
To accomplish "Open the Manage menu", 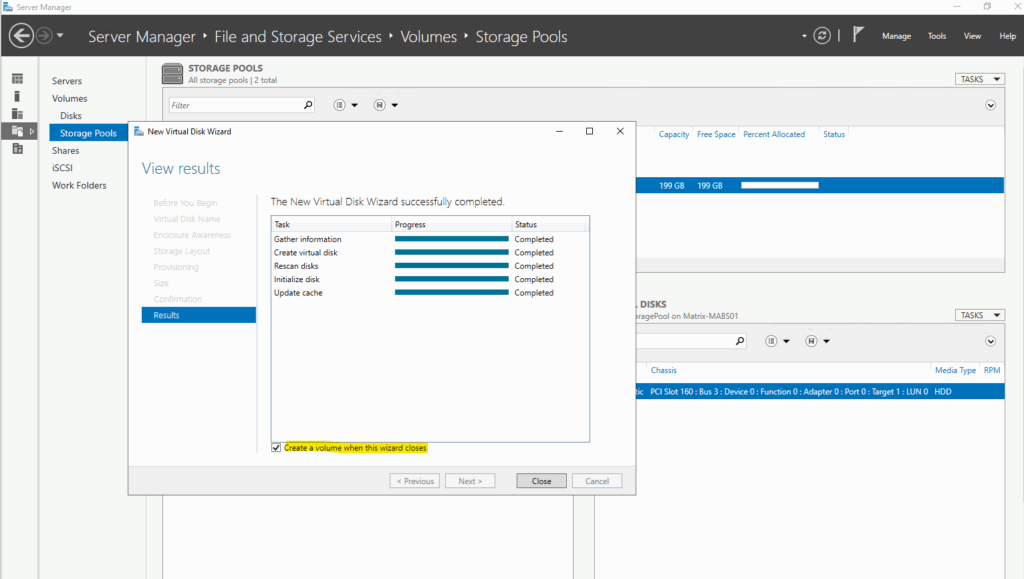I will [x=896, y=36].
